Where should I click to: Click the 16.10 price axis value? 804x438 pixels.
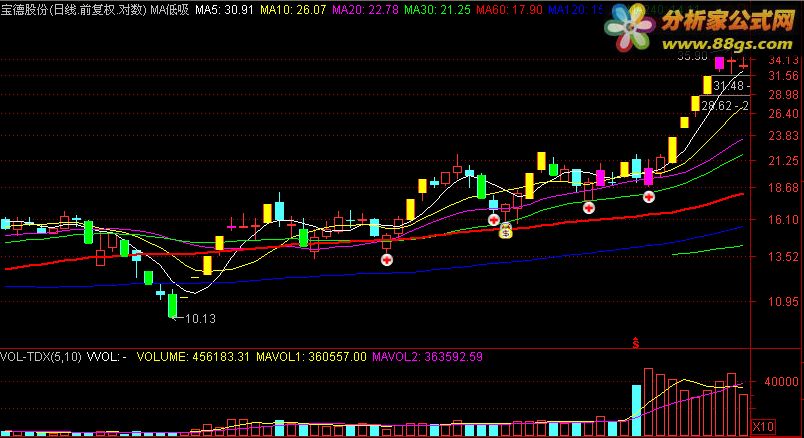coord(783,220)
